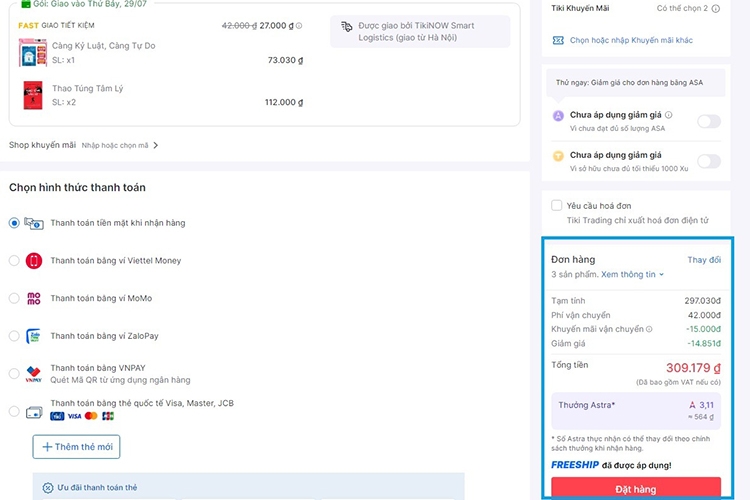Screen dimensions: 750x500
Task: Click Phí vận chuyển 42.000đ value
Action: click(x=704, y=315)
